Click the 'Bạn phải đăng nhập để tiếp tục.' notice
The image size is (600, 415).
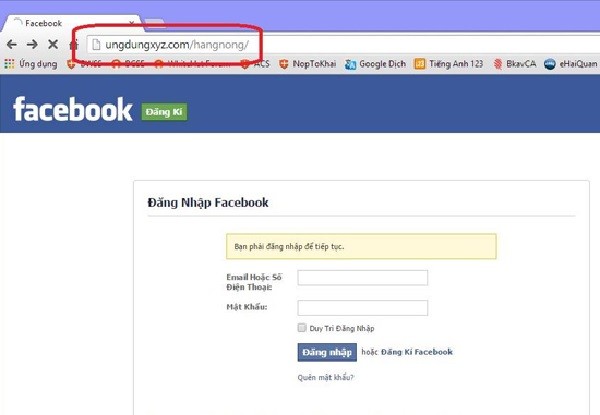pyautogui.click(x=361, y=246)
